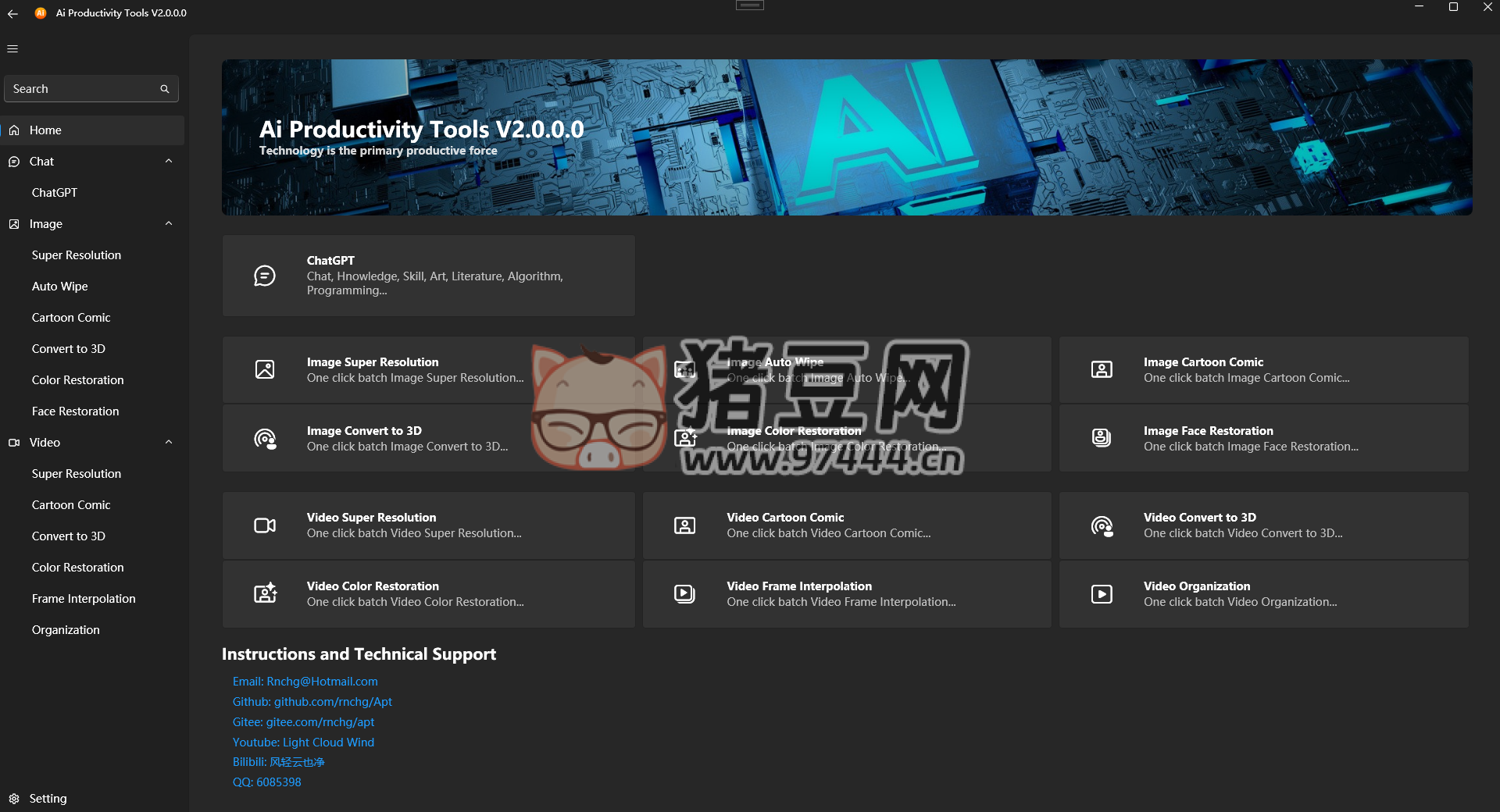Click the back arrow in title bar
The height and width of the screenshot is (812, 1500).
point(12,13)
